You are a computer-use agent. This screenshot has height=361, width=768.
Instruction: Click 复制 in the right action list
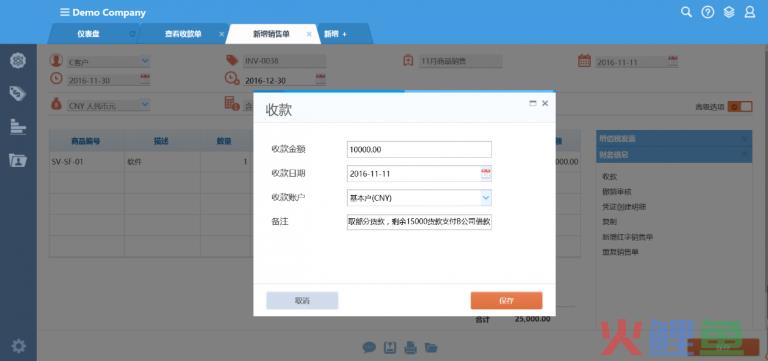pos(610,222)
